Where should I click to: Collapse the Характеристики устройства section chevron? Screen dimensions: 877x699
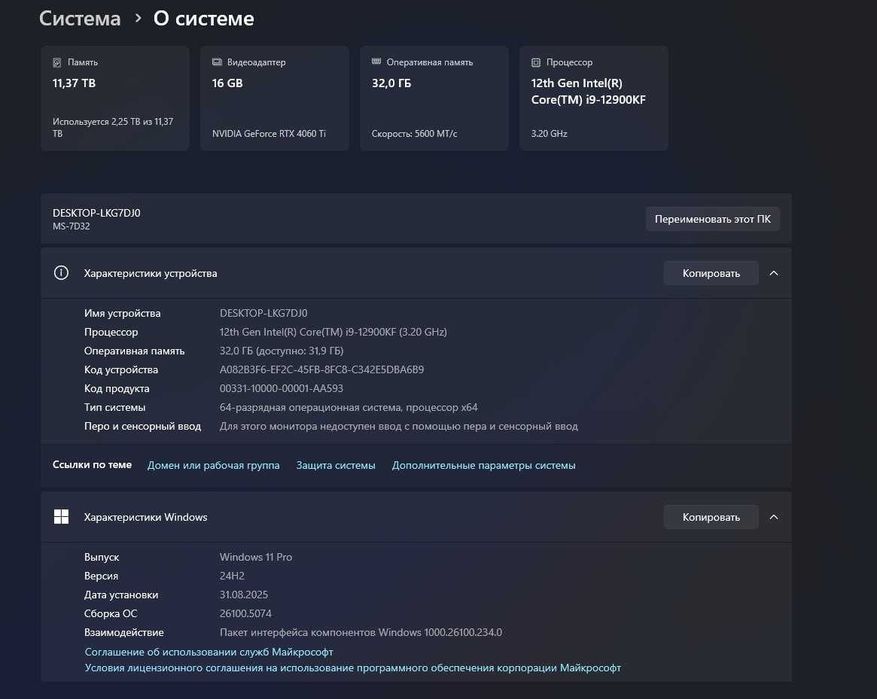[x=774, y=273]
